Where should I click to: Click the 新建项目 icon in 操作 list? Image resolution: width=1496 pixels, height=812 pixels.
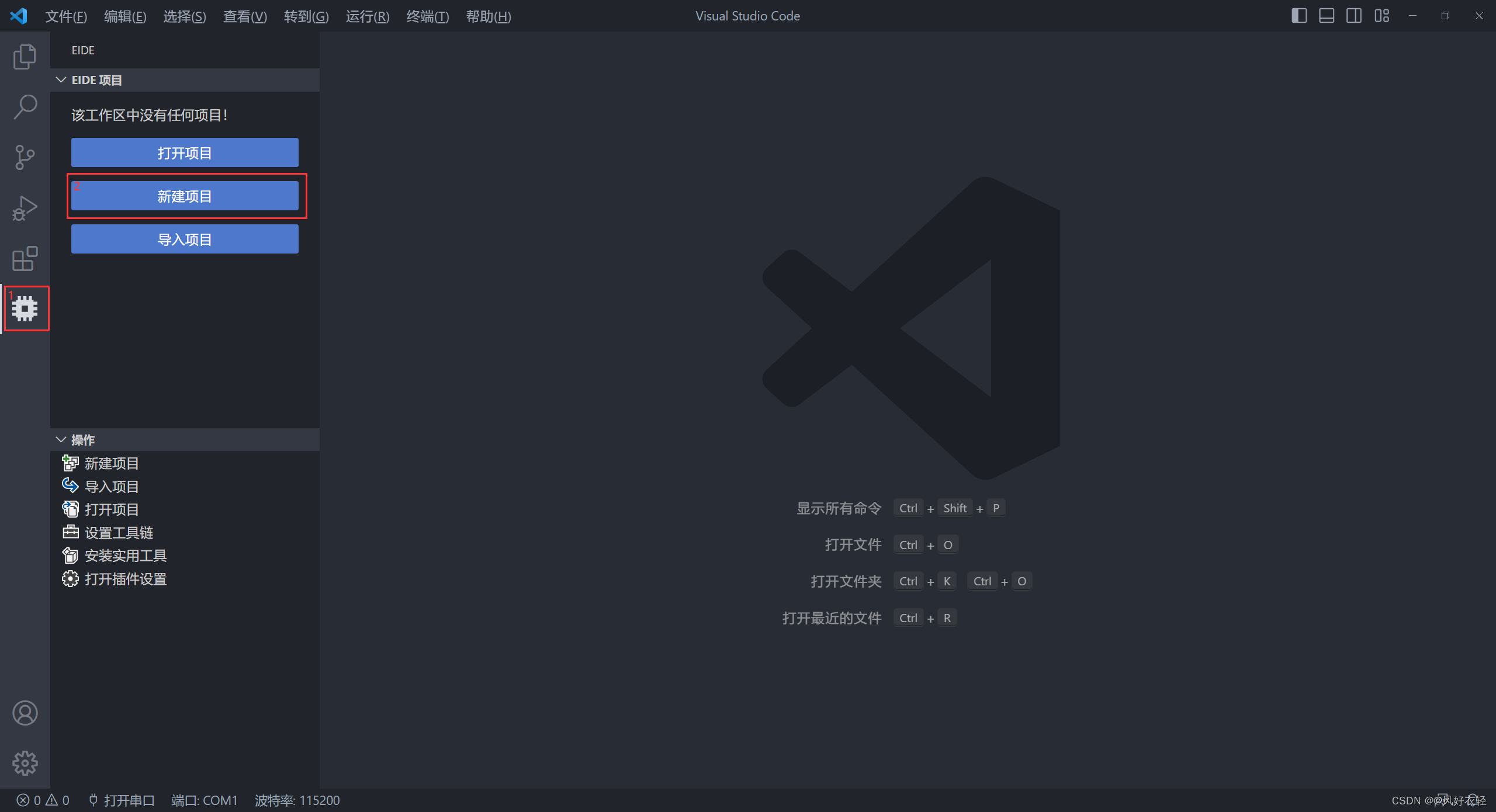point(70,463)
